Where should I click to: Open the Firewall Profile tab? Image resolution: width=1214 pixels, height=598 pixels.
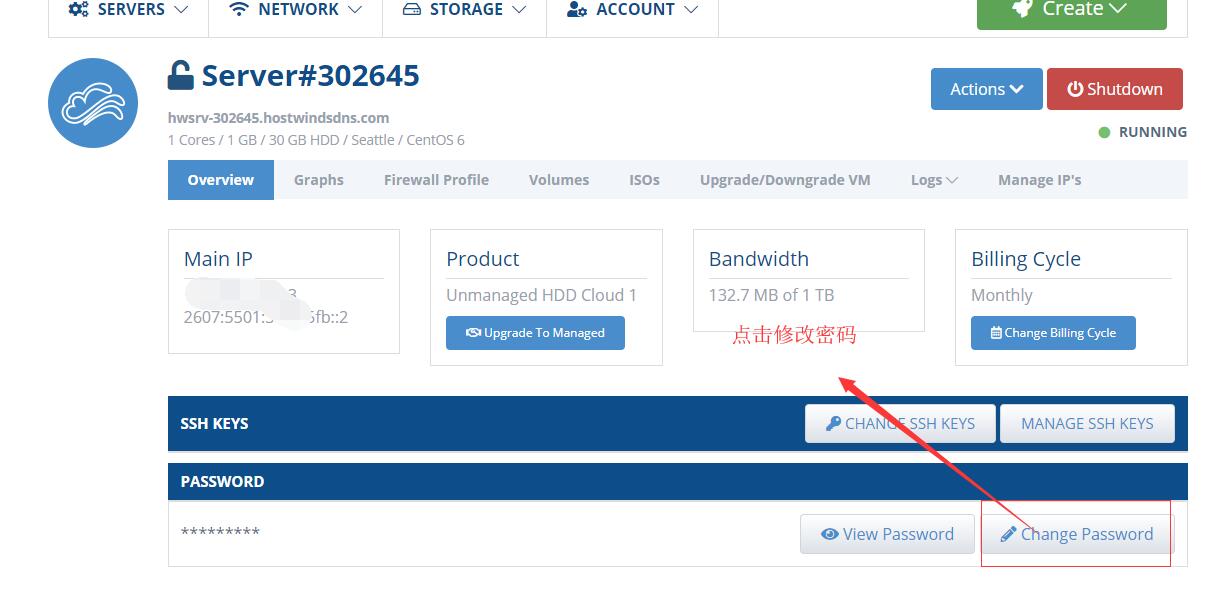click(x=436, y=179)
